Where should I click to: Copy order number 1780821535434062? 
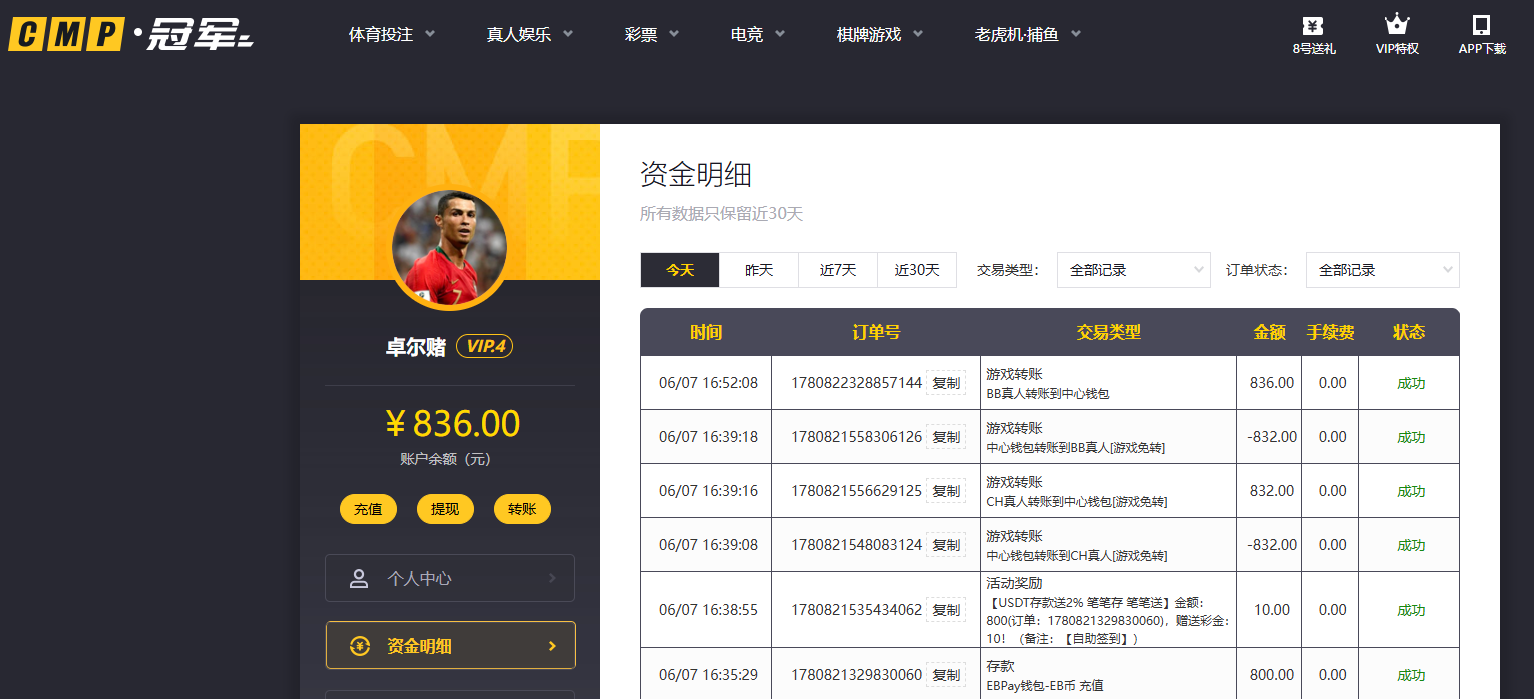click(946, 610)
